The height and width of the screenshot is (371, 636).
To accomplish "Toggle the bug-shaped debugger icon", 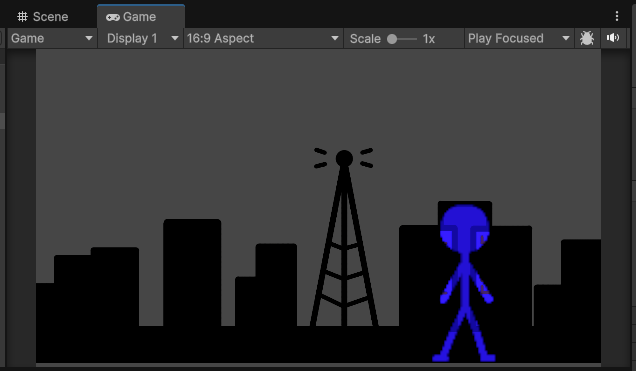I will [x=587, y=39].
